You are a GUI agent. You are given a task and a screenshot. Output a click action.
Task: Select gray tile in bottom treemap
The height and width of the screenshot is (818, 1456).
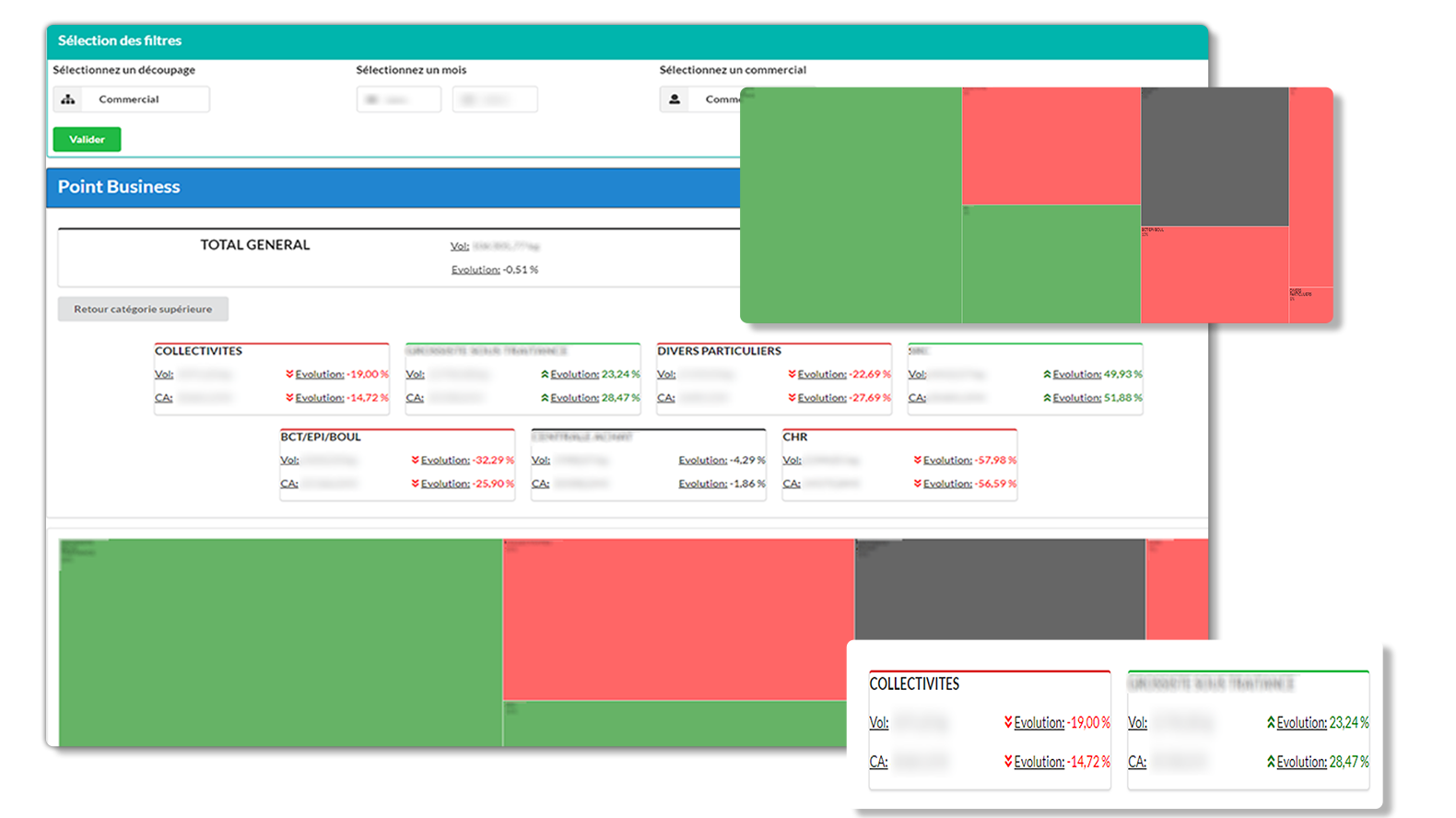coord(1000,590)
